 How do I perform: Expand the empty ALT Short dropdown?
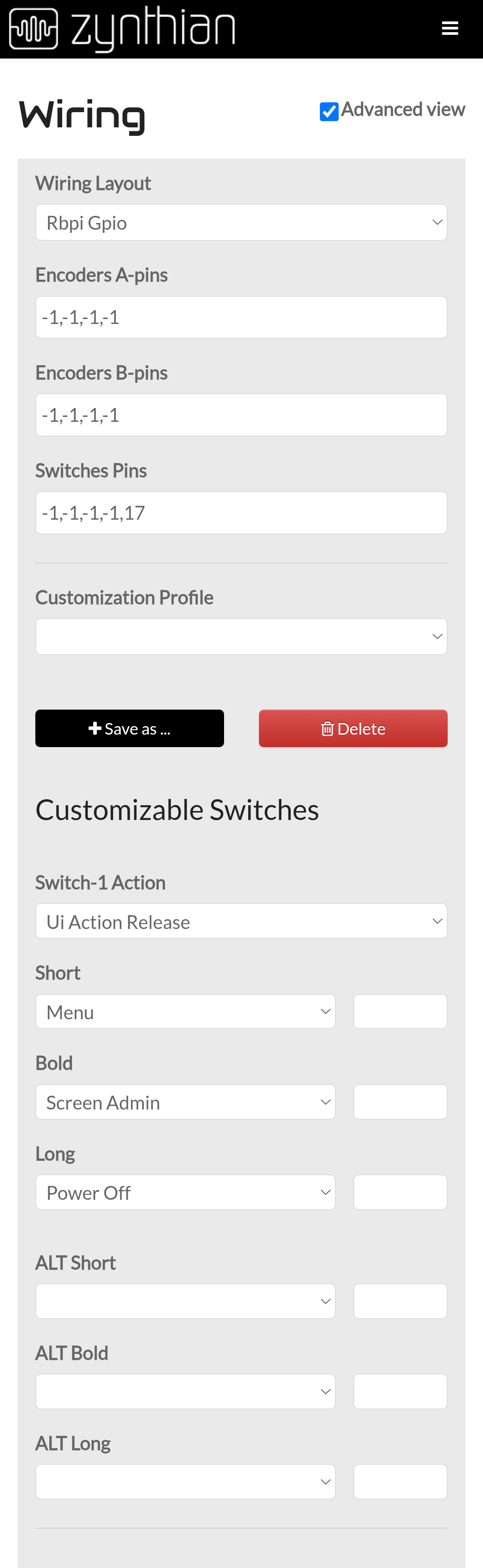coord(185,1301)
